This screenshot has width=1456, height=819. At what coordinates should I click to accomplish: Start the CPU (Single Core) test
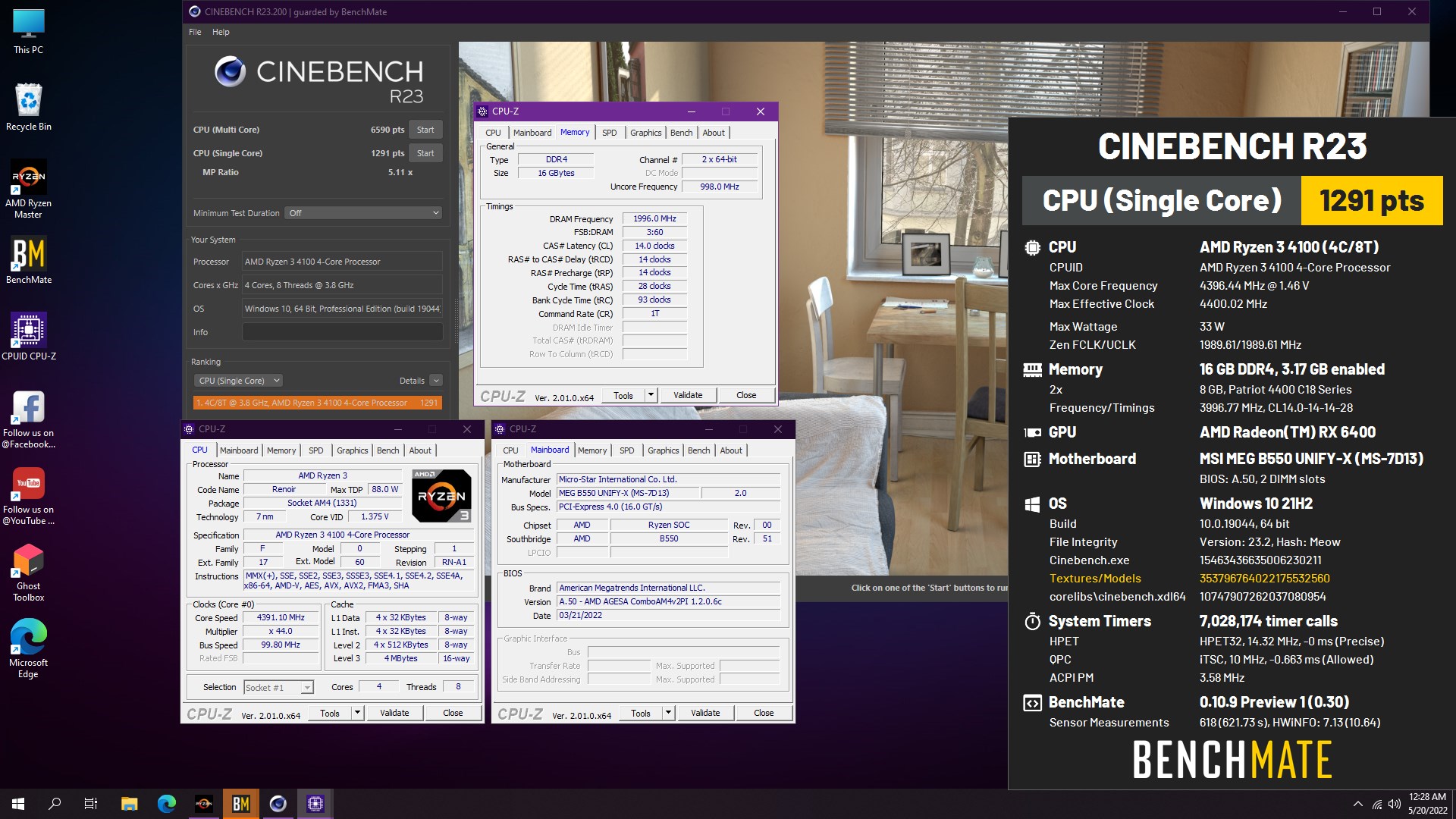[x=425, y=153]
